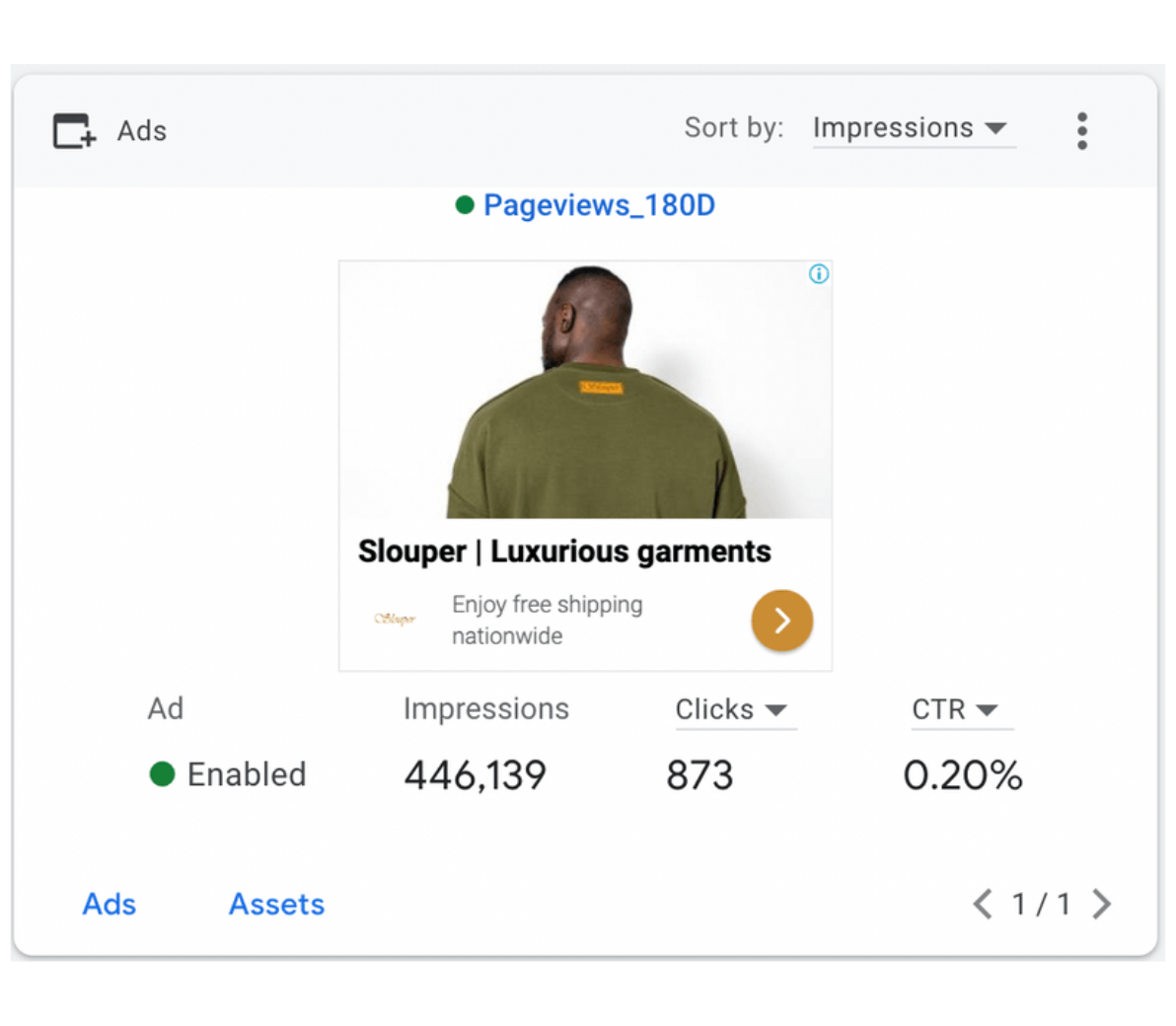Image resolution: width=1176 pixels, height=1026 pixels.
Task: Click the Ads card title text
Action: (x=142, y=130)
